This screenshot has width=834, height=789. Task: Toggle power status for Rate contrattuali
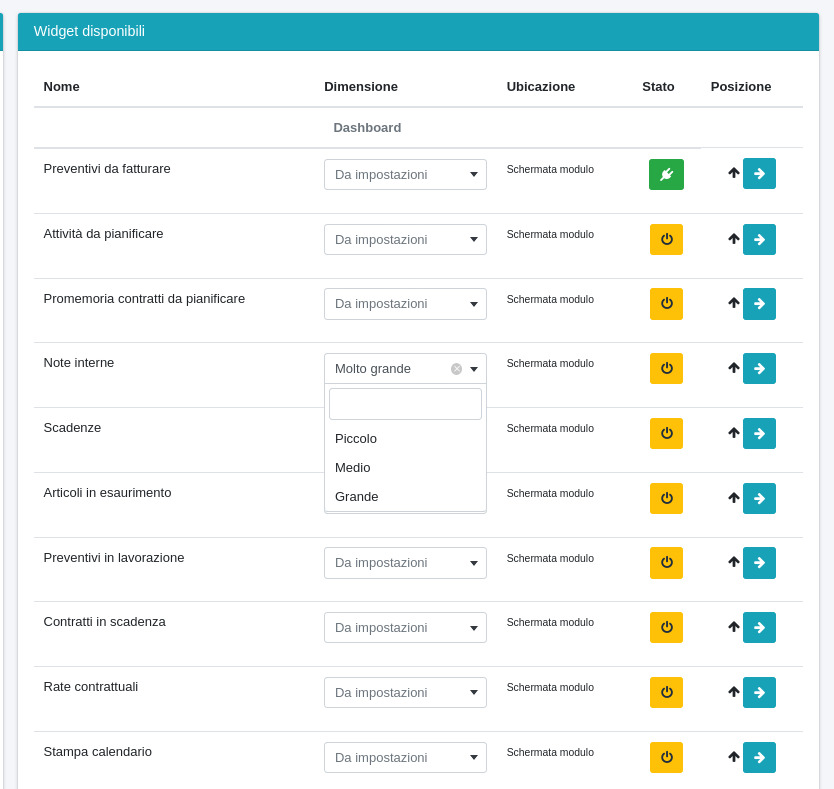(x=666, y=692)
